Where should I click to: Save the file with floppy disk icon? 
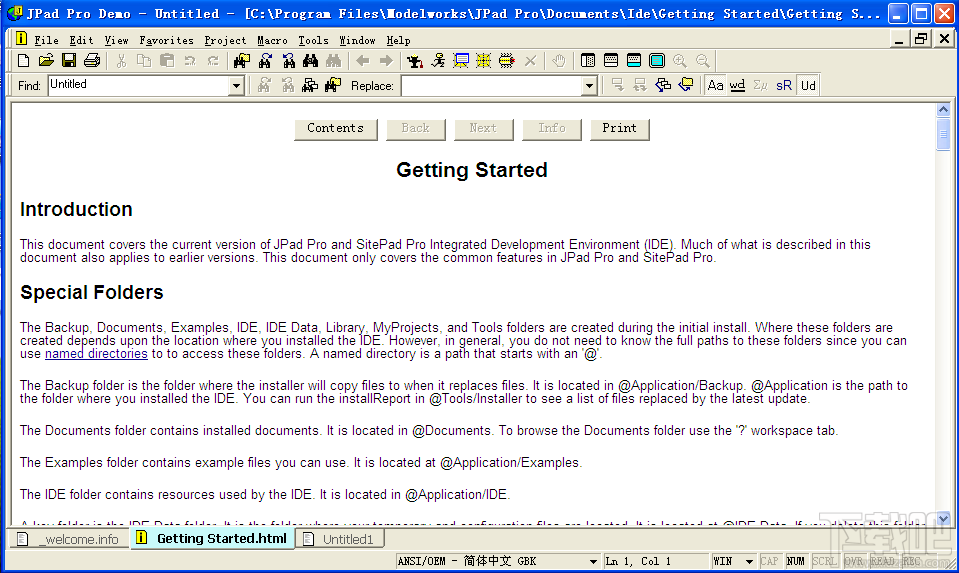pos(69,61)
